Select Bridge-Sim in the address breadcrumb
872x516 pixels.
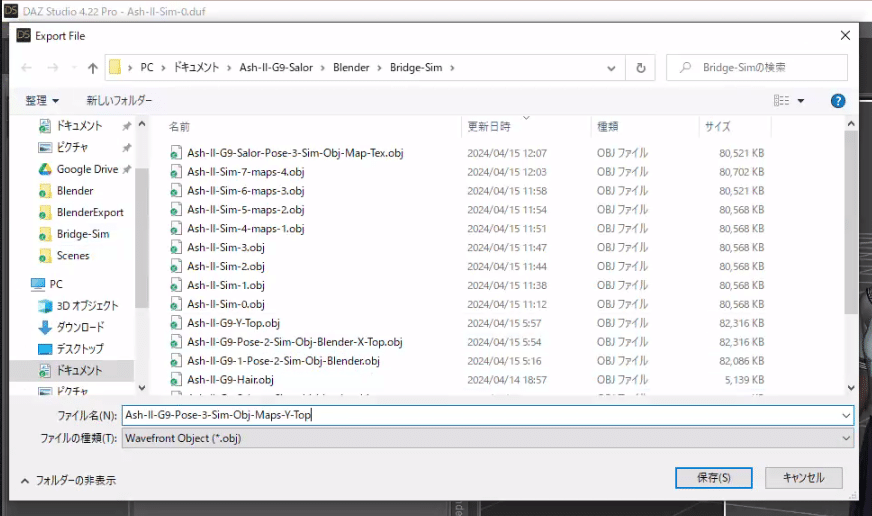tap(416, 68)
